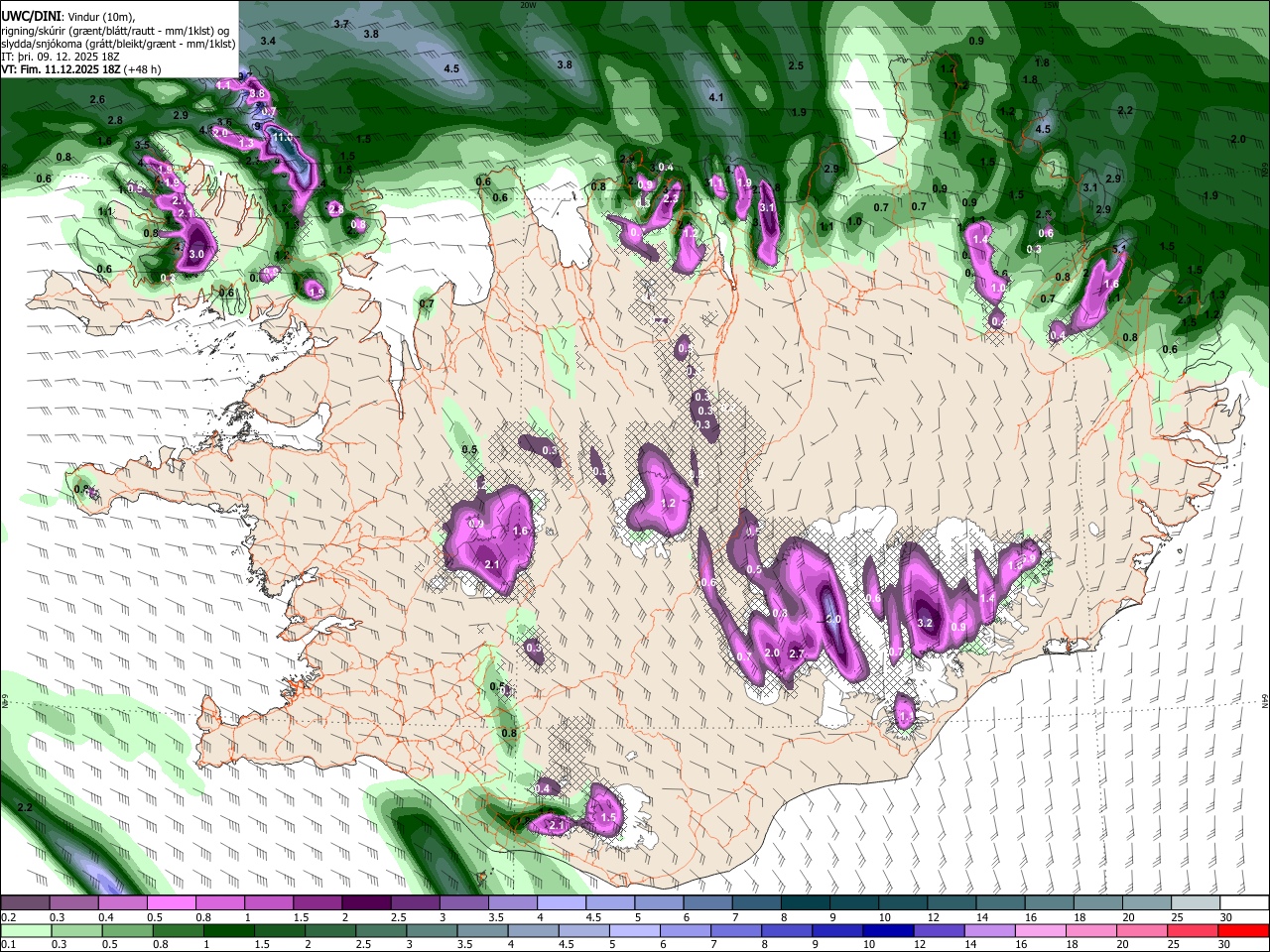Pick the red 30 swatch in rain scale
1270x952 pixels.
pos(1242,930)
